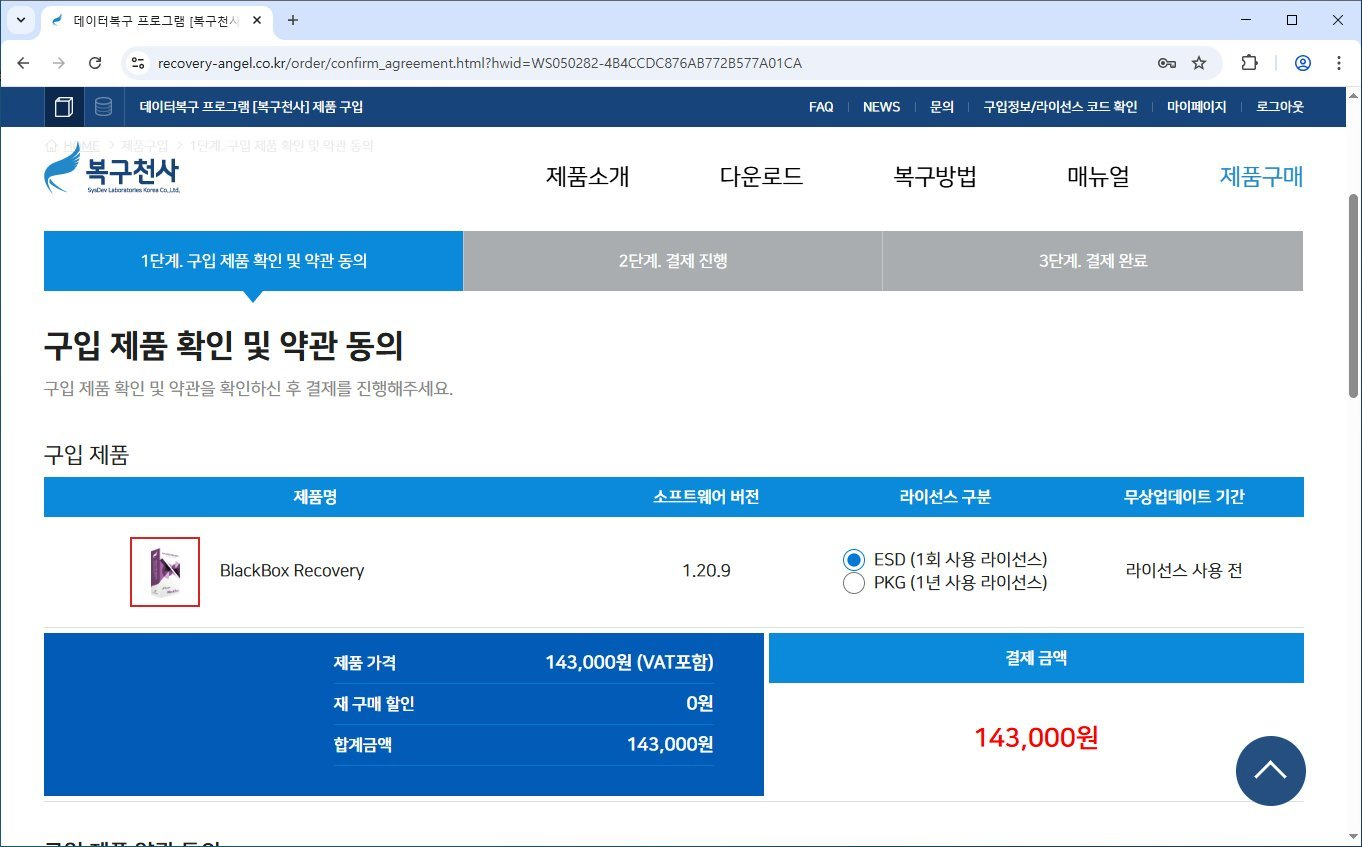Open the 문의 link
Screen dimensions: 1362x847
pyautogui.click(x=942, y=107)
